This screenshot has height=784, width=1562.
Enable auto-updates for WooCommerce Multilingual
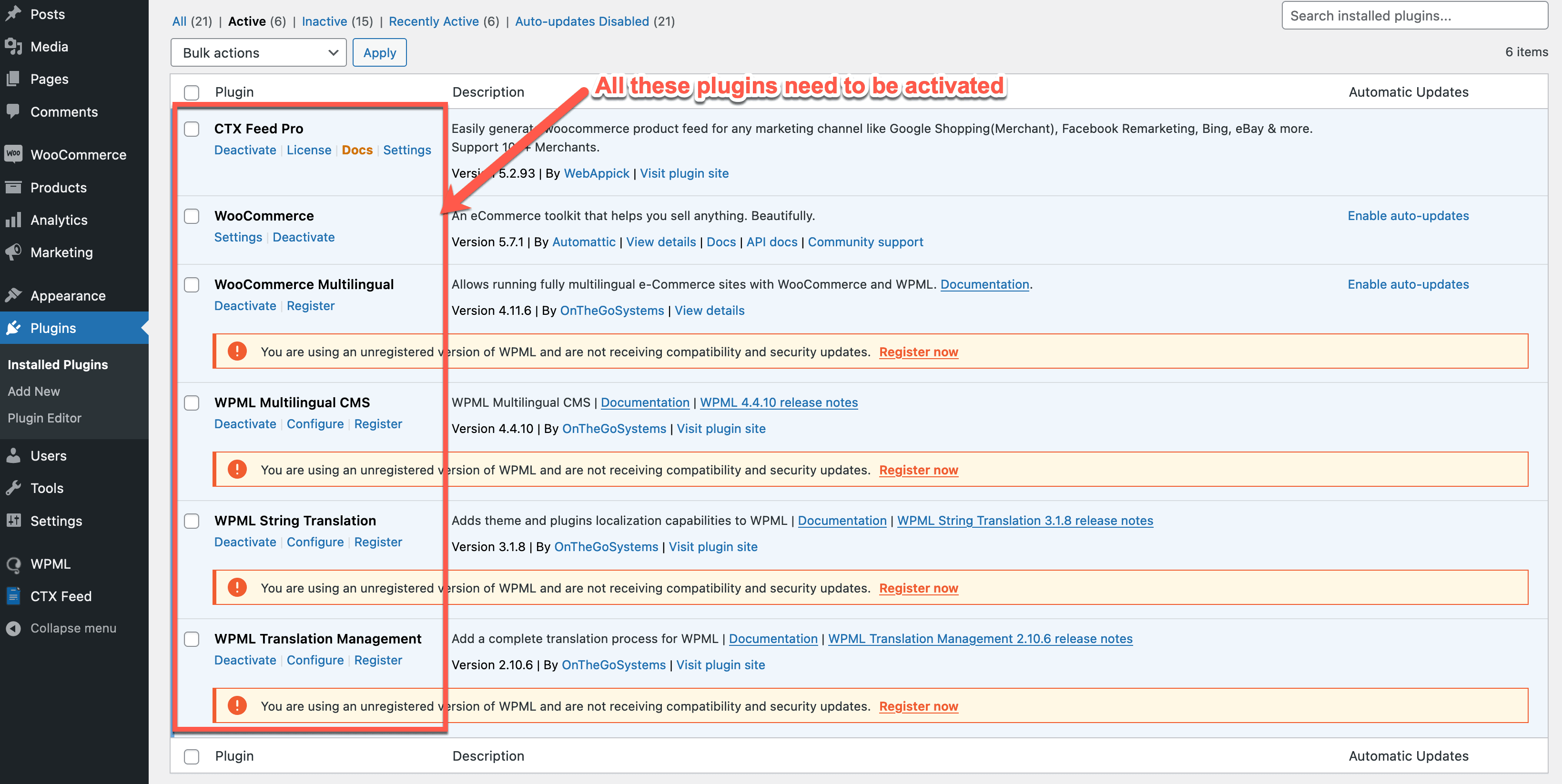[1408, 284]
